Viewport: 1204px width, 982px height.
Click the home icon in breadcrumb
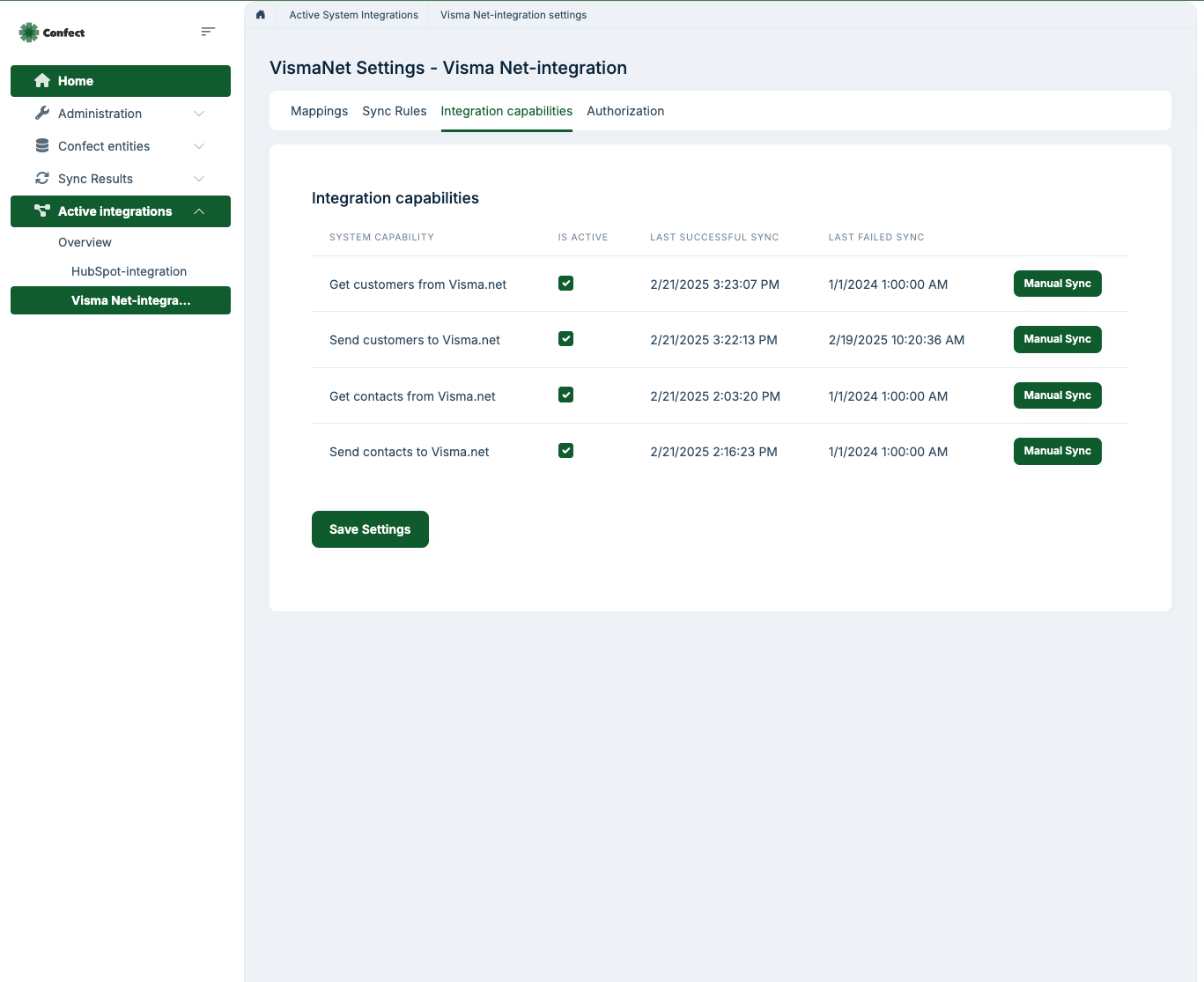coord(261,15)
